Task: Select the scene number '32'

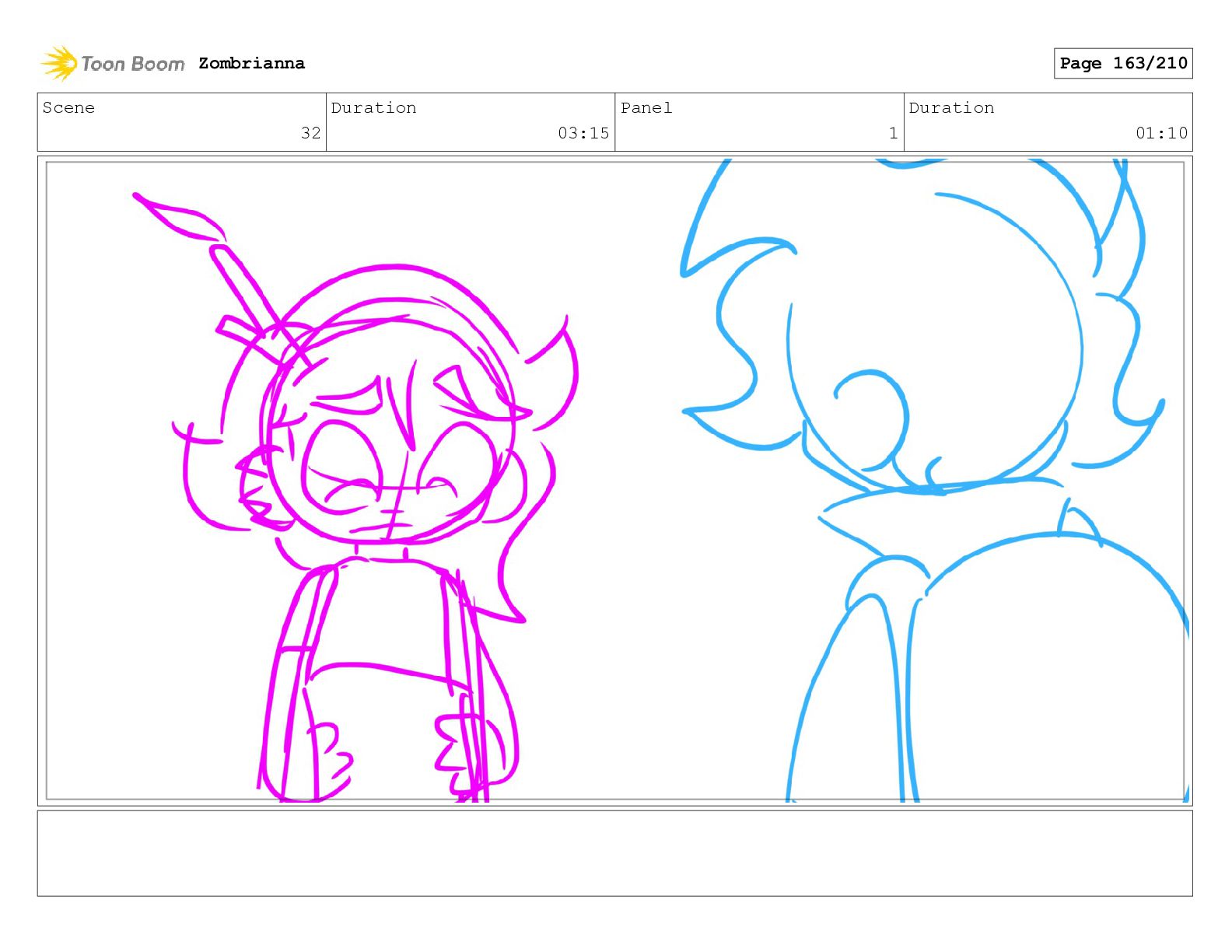Action: pyautogui.click(x=310, y=133)
